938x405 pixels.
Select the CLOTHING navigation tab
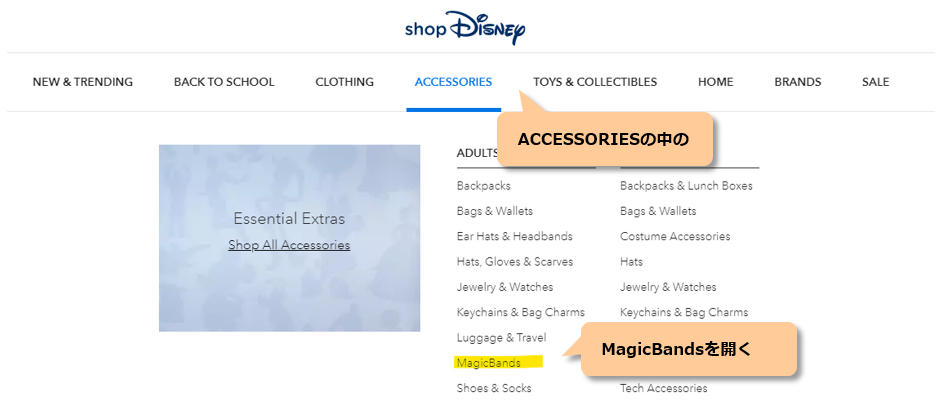(x=345, y=82)
